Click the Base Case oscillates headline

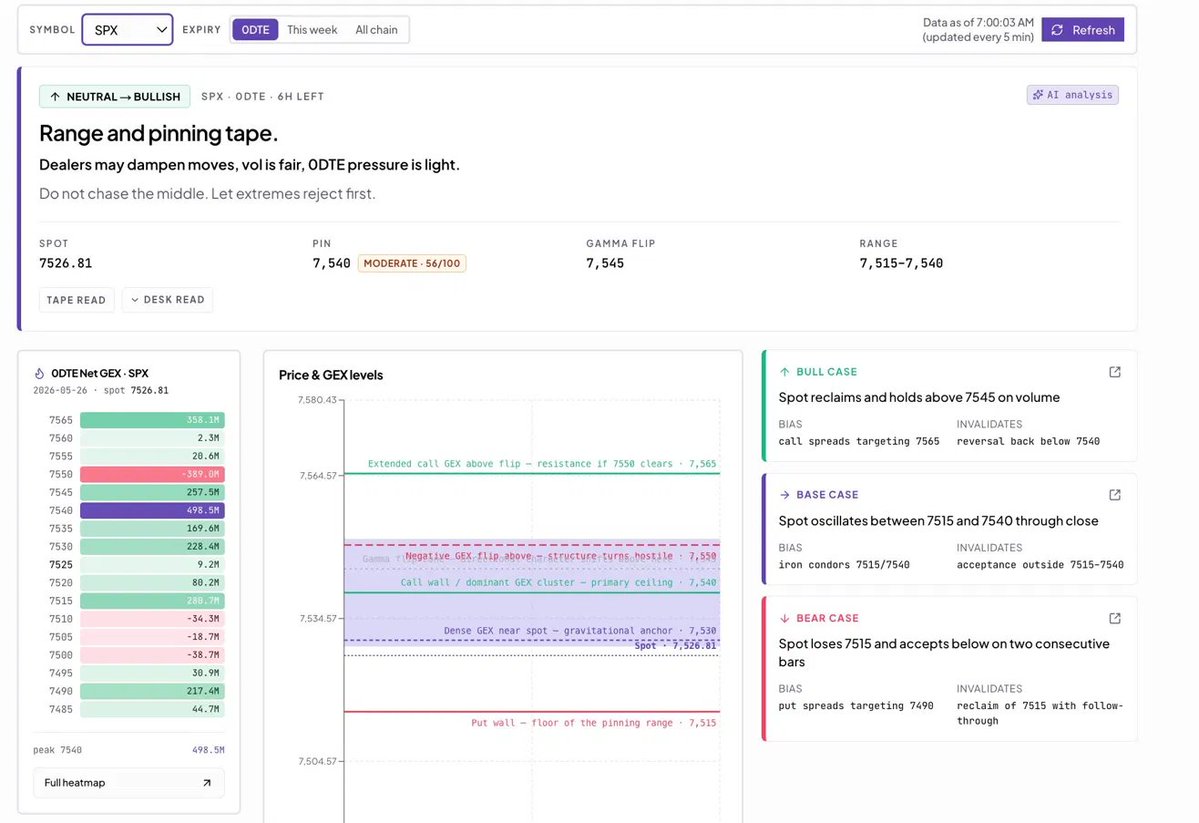pyautogui.click(x=938, y=521)
